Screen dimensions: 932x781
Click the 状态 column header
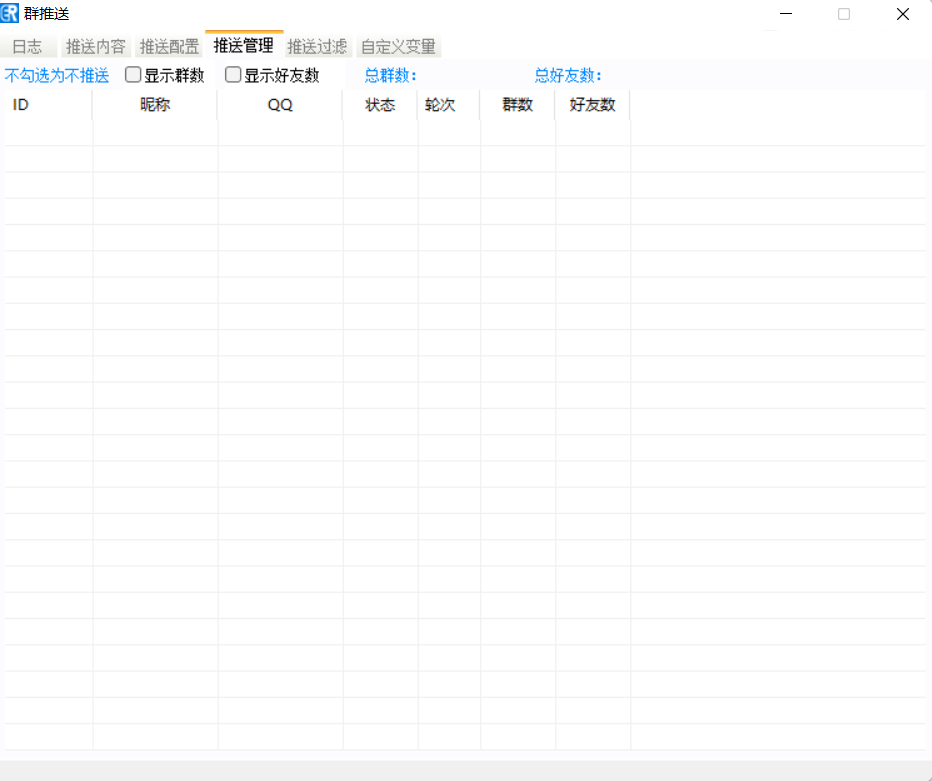click(380, 105)
